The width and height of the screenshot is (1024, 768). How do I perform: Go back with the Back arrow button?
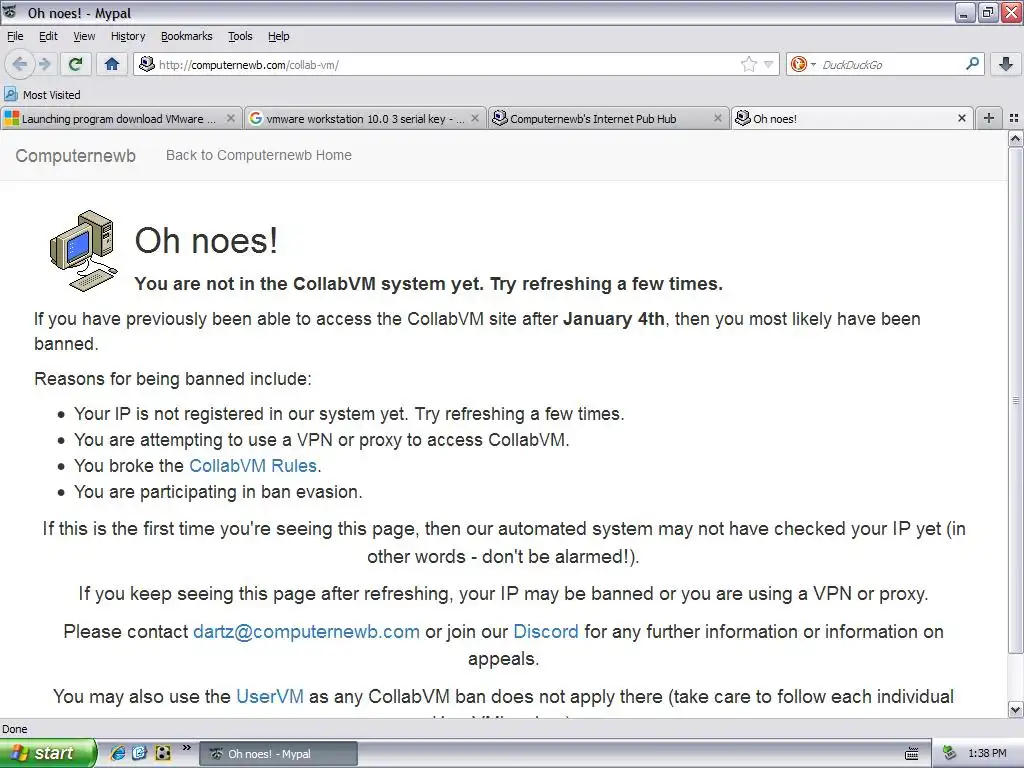20,64
